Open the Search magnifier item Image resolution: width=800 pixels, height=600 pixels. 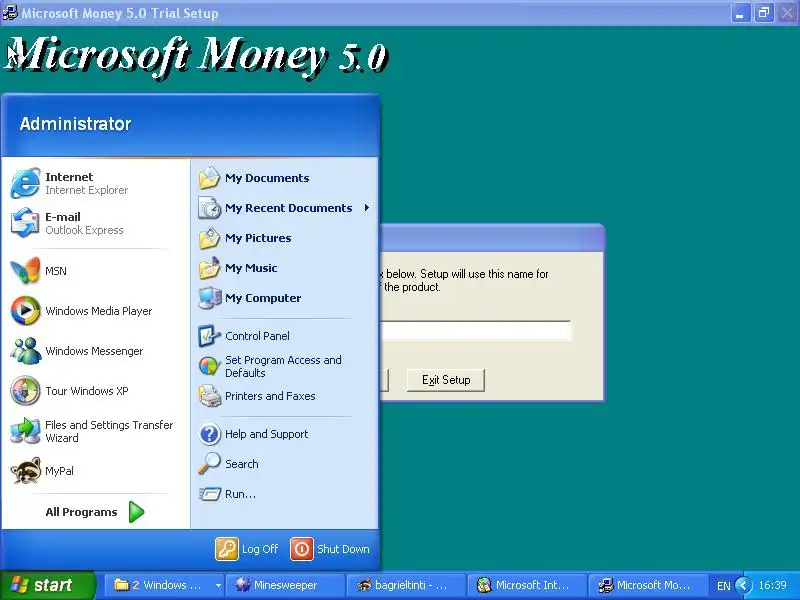[285, 464]
